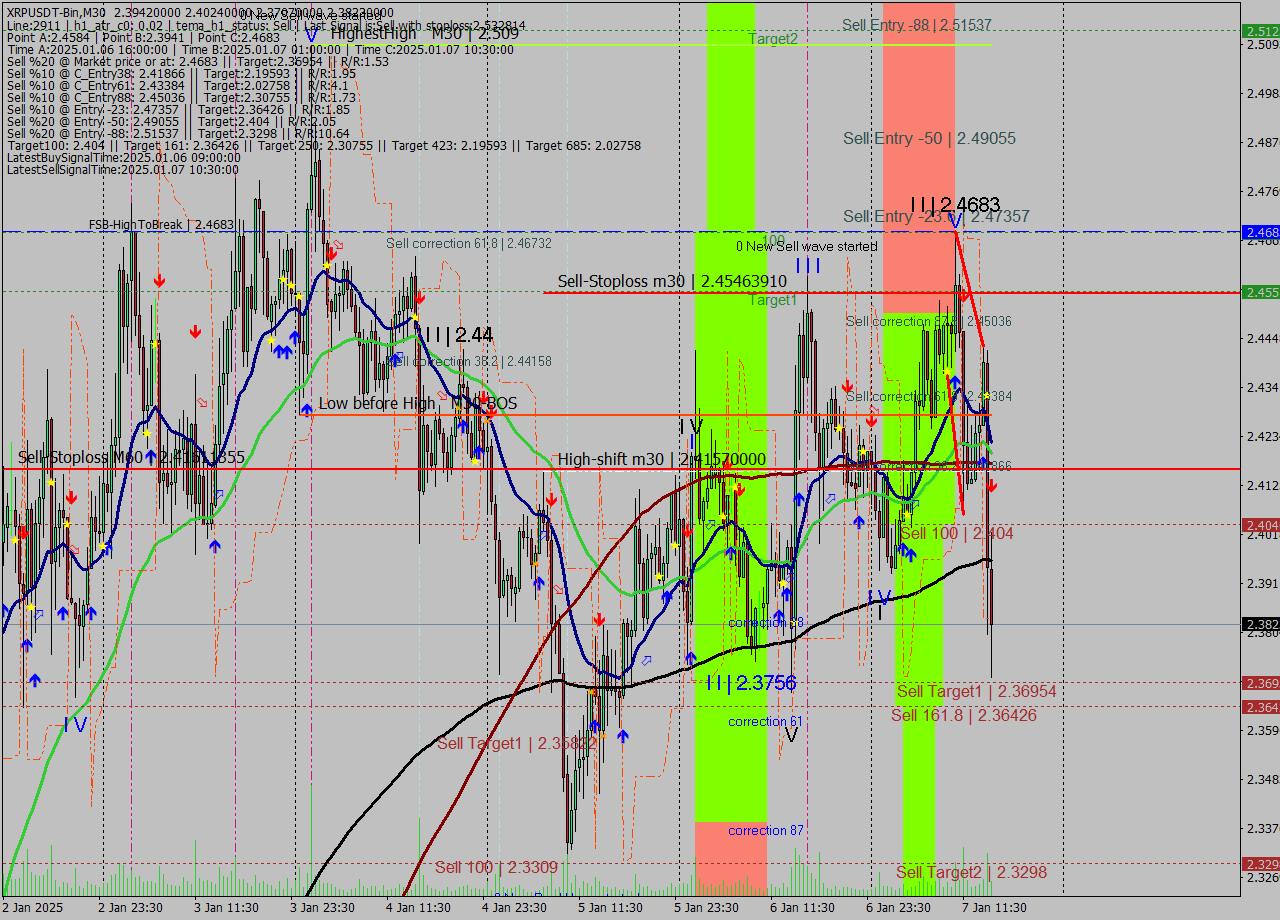1280x920 pixels.
Task: Click the 'correction 87' blue label
Action: (766, 830)
